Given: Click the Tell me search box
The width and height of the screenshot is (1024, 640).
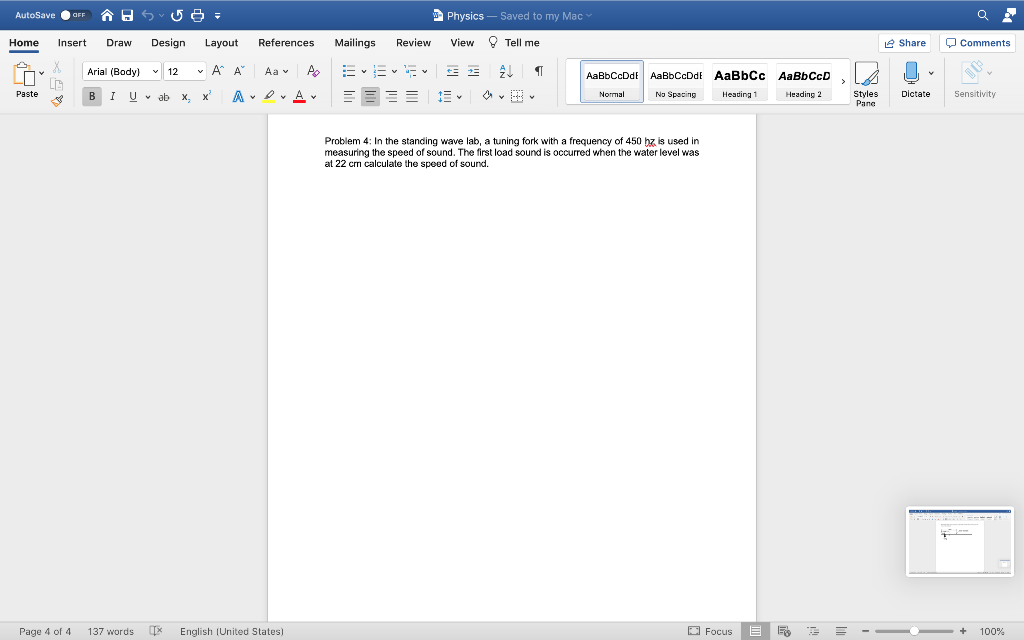Looking at the screenshot, I should [x=514, y=42].
